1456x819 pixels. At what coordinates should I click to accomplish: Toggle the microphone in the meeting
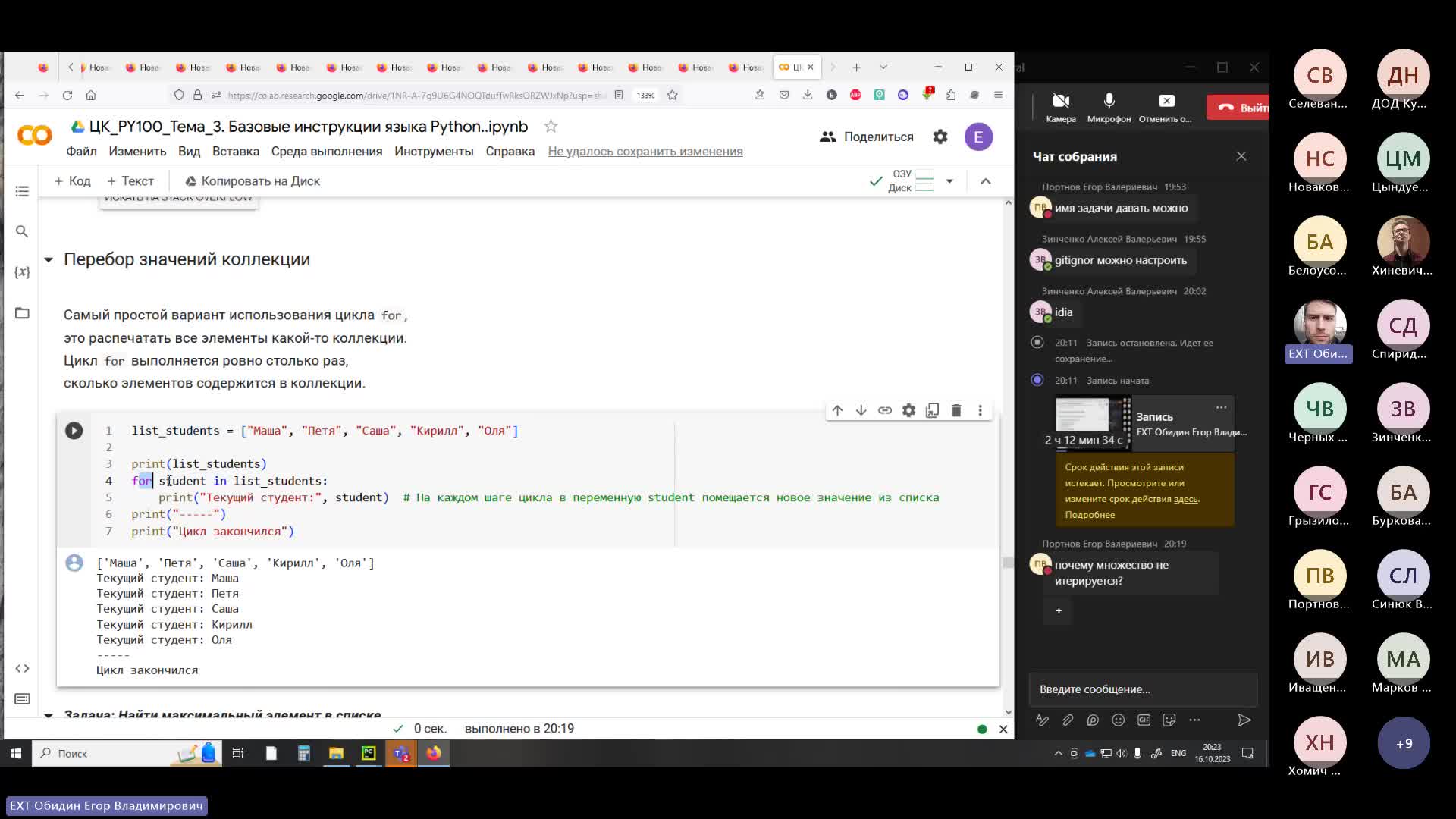[x=1109, y=108]
